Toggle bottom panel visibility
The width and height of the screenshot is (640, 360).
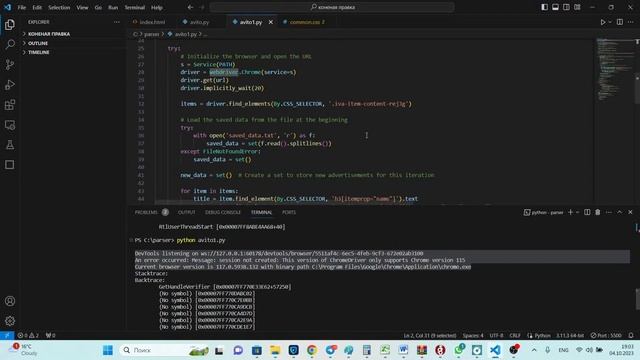(556, 7)
